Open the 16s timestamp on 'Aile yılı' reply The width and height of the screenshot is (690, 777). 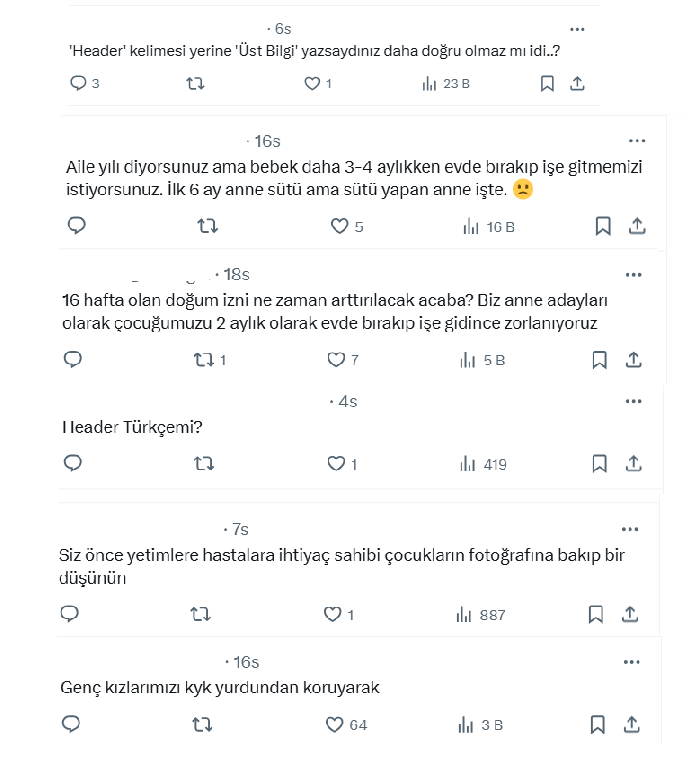(x=267, y=141)
